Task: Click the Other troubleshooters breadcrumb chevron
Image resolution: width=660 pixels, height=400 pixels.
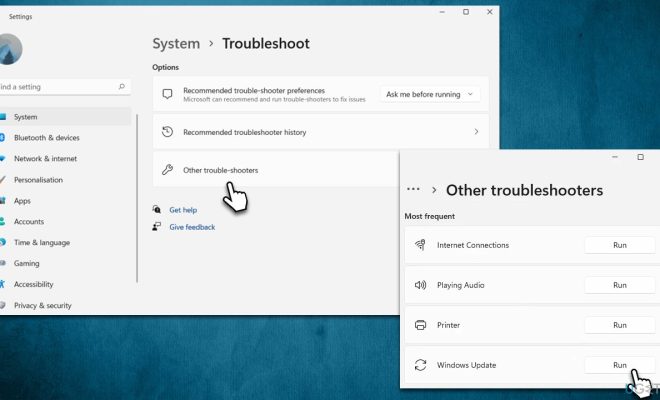Action: pos(434,190)
